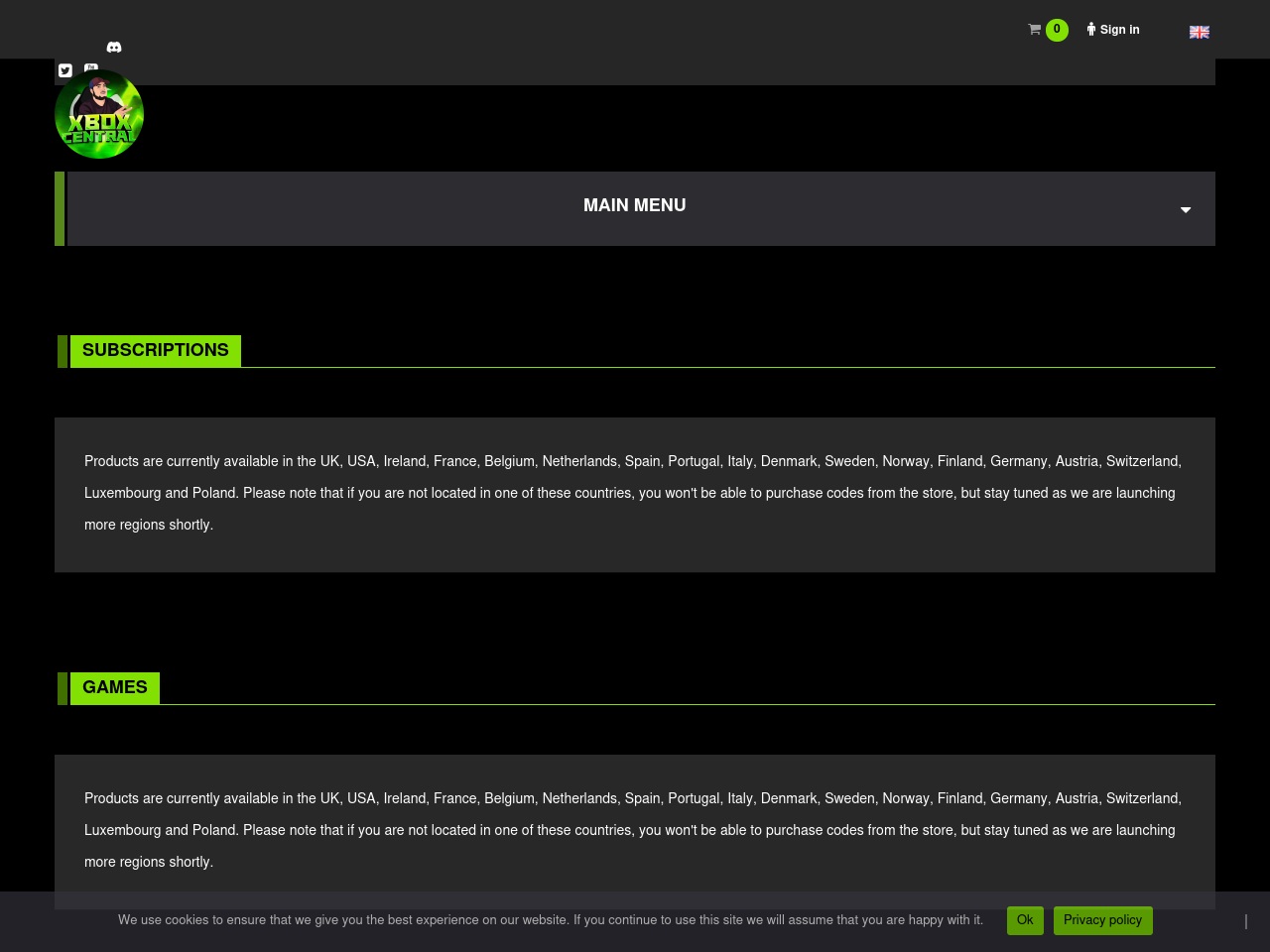
Task: Click the availability notice under Subscriptions
Action: pos(635,494)
